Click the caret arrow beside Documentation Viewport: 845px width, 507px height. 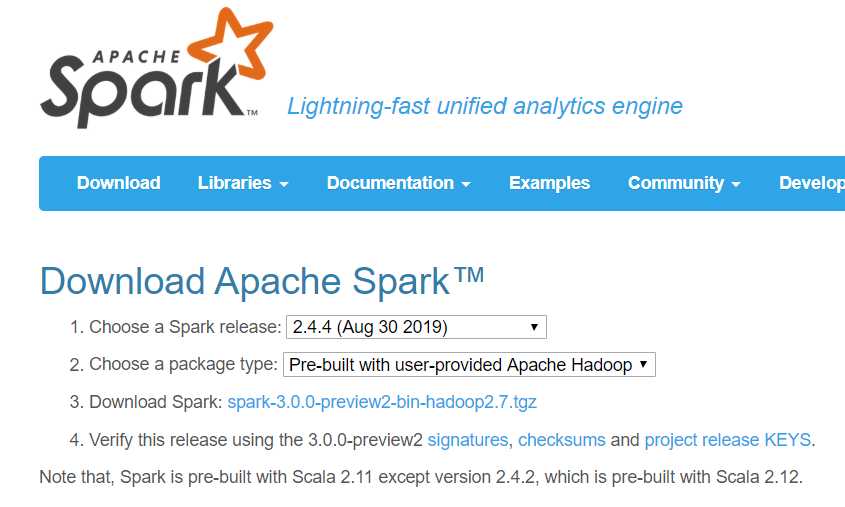(x=466, y=185)
